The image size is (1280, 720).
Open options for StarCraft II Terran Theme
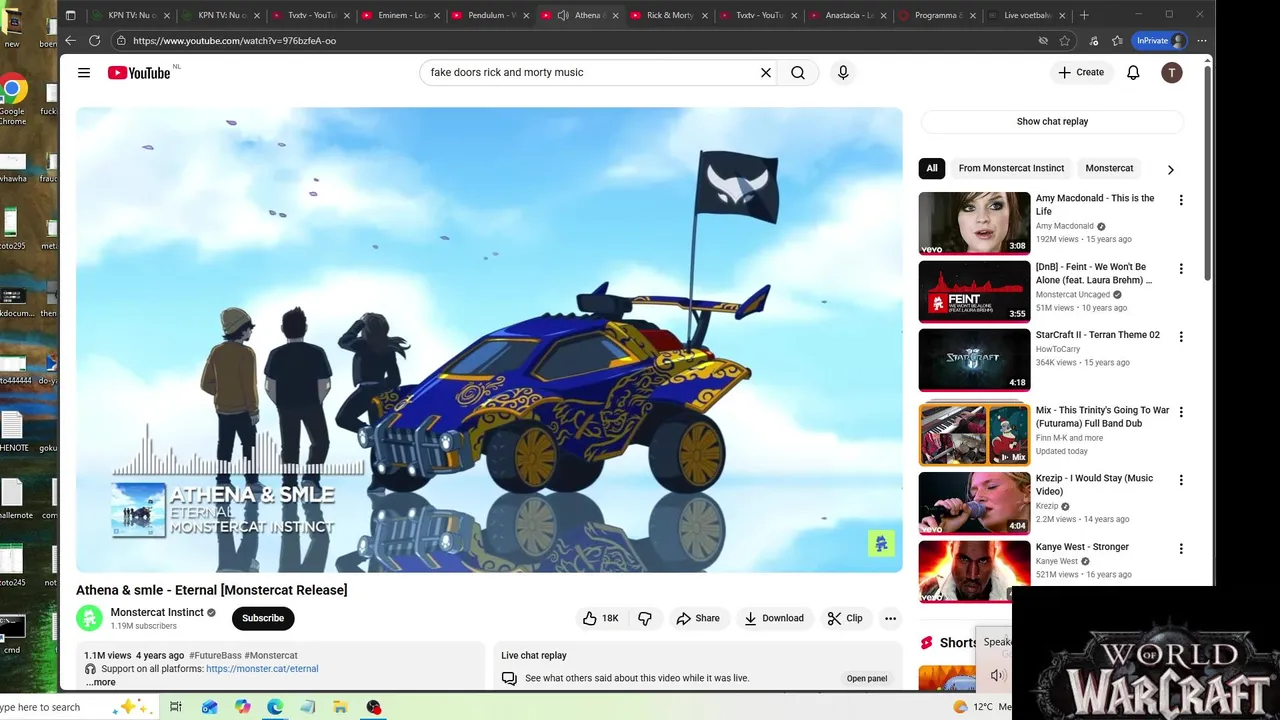tap(1181, 337)
